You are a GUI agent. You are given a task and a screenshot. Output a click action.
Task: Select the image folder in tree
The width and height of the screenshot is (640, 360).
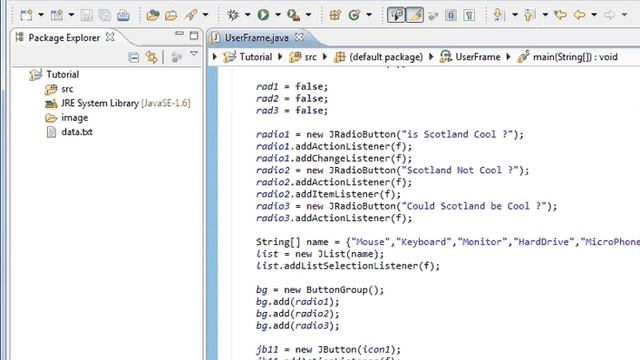(74, 118)
